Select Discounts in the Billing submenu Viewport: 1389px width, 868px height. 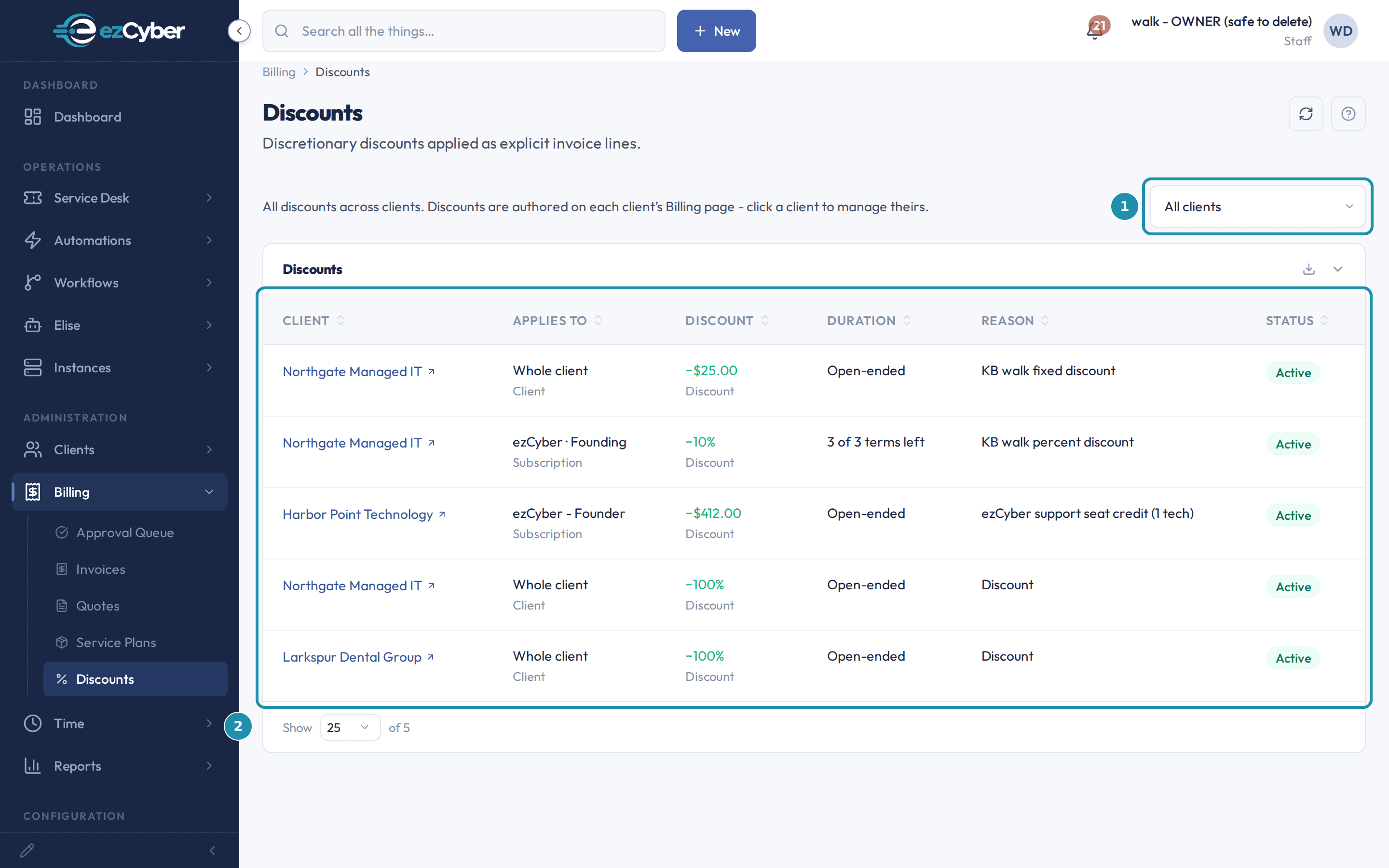pos(136,679)
